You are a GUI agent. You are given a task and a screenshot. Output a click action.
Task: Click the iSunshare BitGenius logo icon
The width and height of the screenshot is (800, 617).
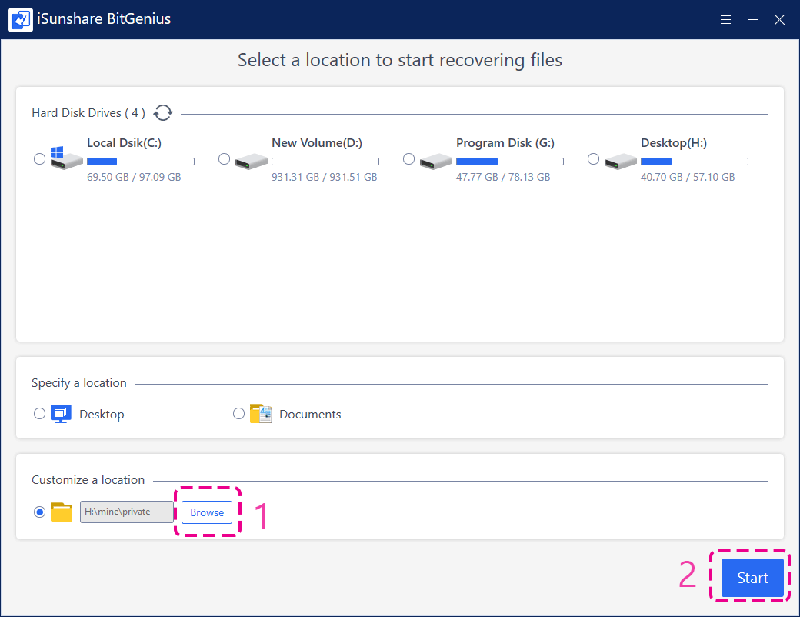point(20,19)
